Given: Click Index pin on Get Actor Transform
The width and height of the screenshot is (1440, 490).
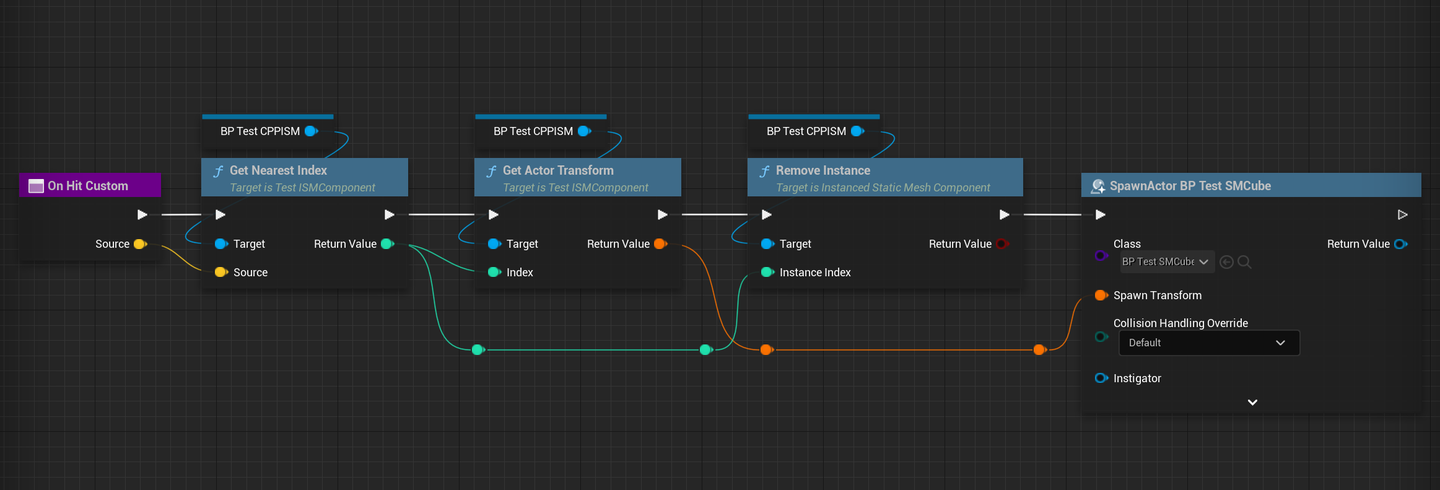Looking at the screenshot, I should [494, 272].
